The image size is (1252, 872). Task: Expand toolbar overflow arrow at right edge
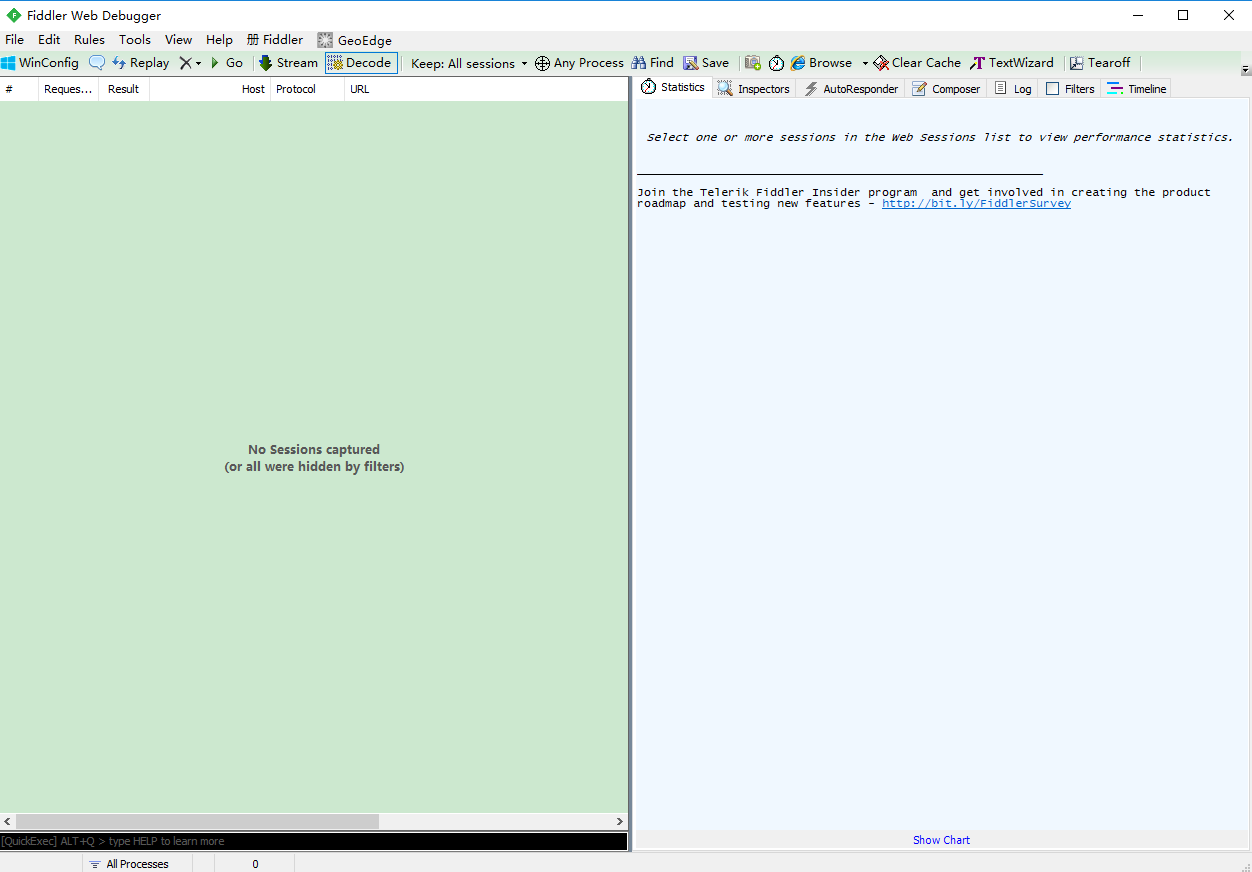click(x=1245, y=70)
